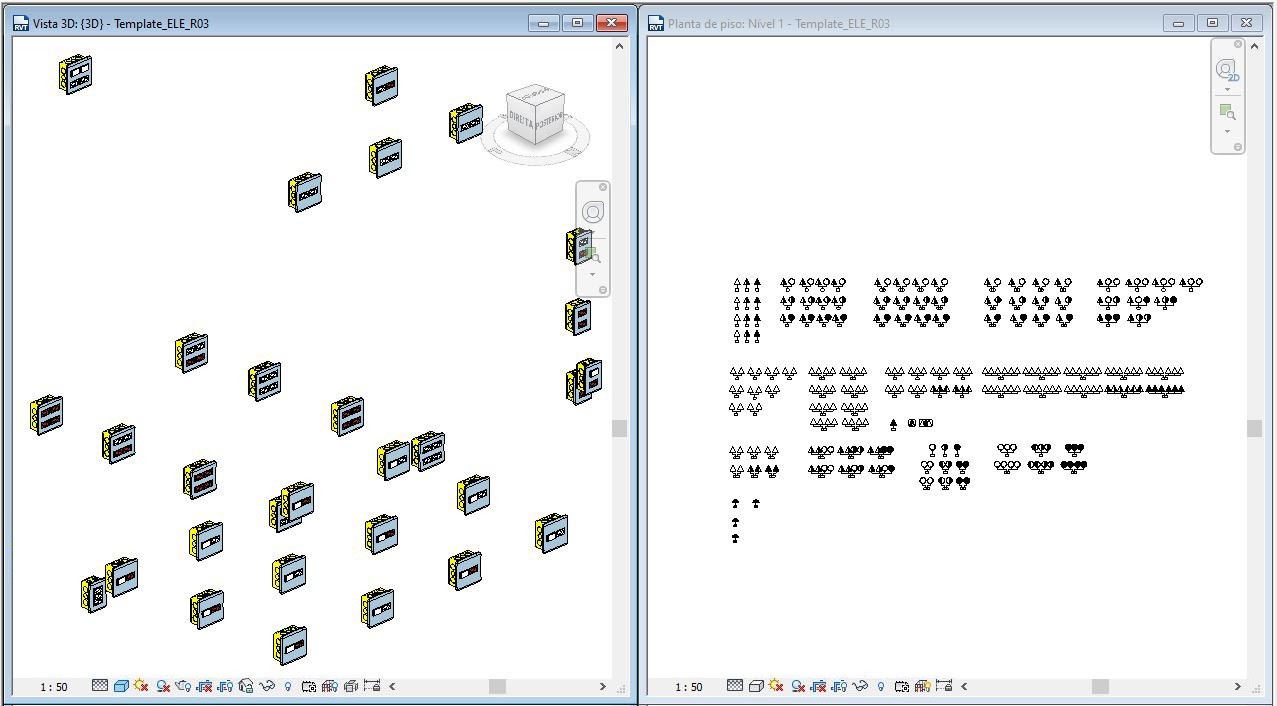Highlight Displacement Sets in 3D view

point(350,686)
